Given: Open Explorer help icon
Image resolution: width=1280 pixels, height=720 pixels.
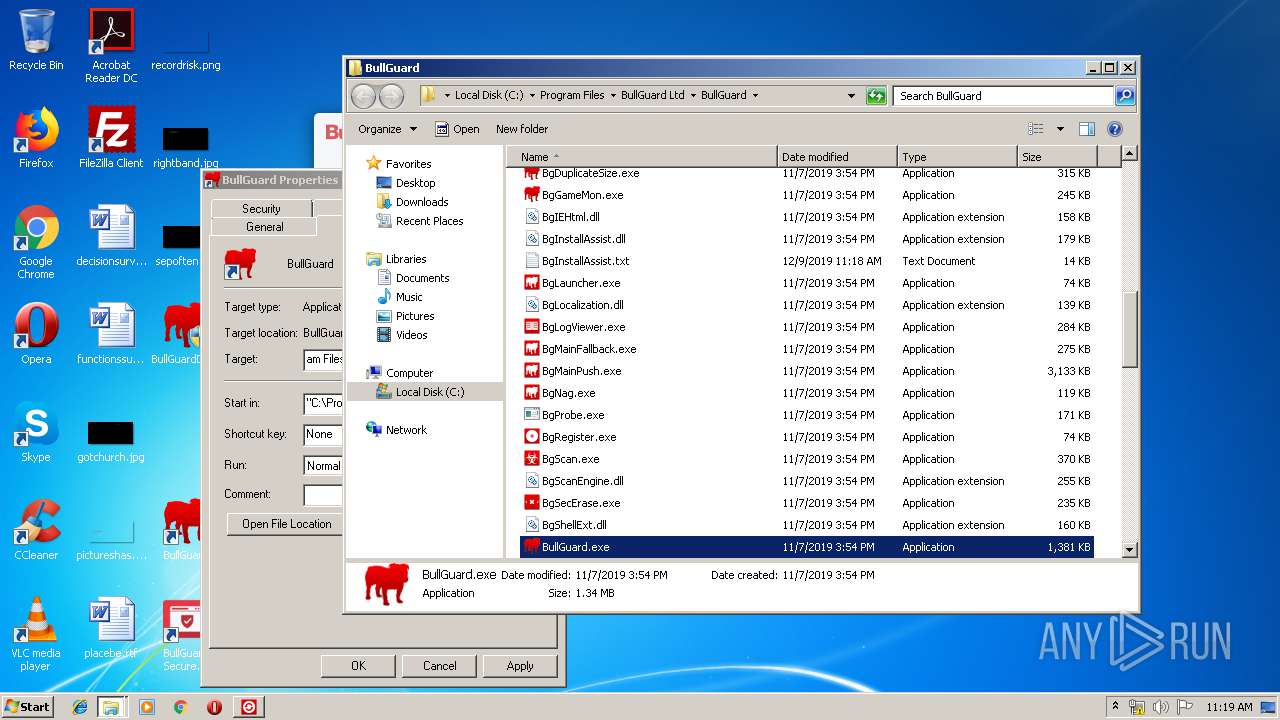Looking at the screenshot, I should point(1115,129).
